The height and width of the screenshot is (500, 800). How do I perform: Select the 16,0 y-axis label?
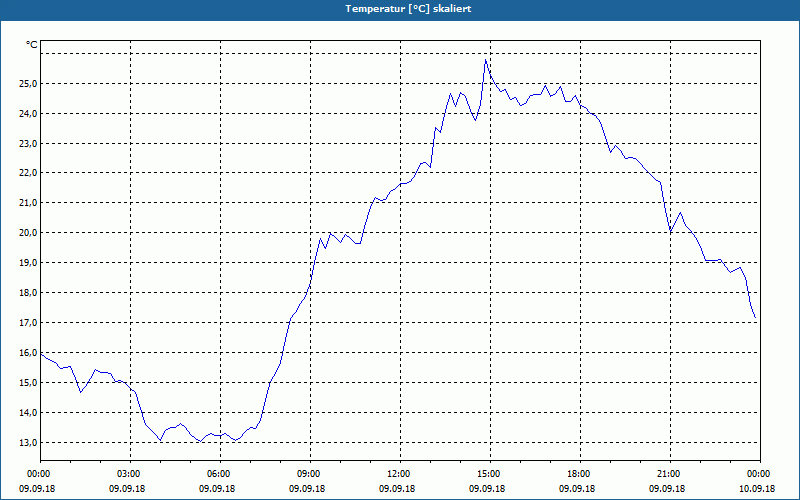click(x=28, y=353)
